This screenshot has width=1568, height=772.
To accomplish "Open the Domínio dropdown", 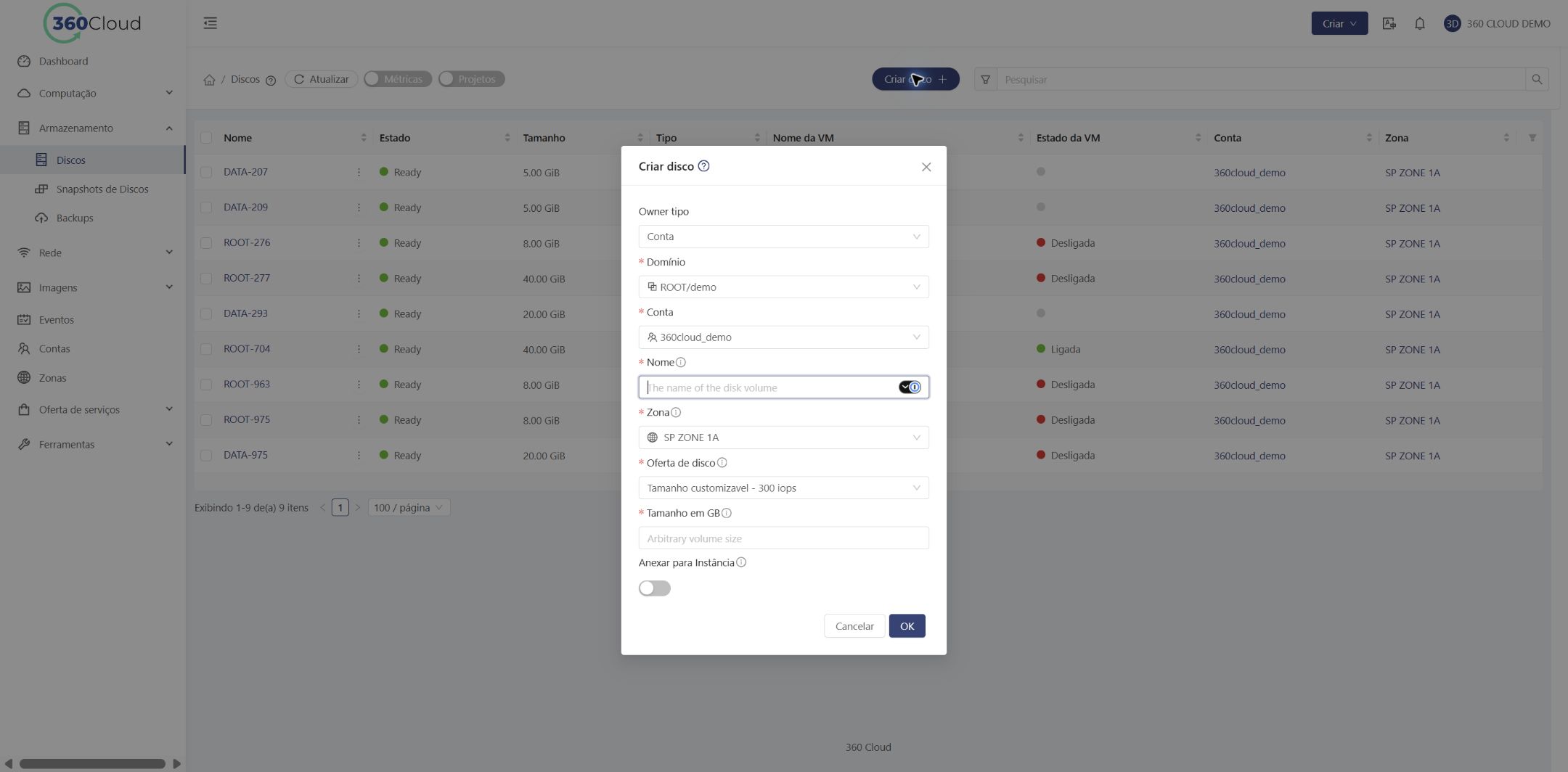I will coord(783,287).
